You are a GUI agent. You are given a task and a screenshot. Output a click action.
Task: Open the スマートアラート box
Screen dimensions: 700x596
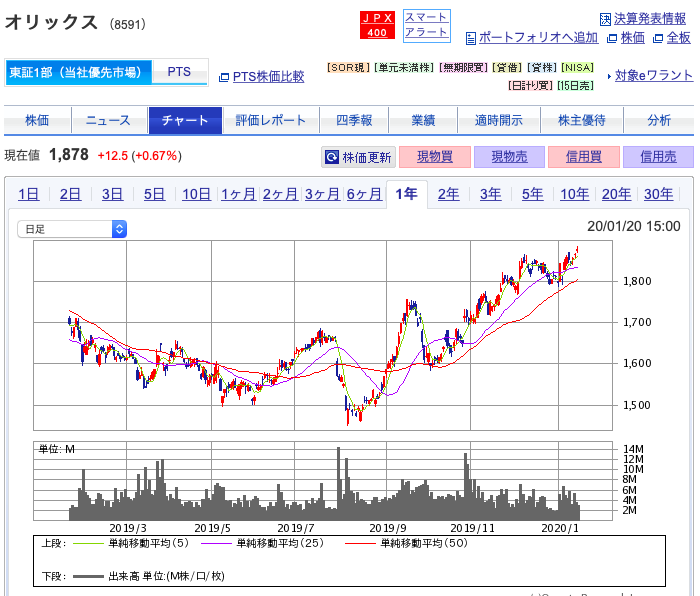[427, 26]
